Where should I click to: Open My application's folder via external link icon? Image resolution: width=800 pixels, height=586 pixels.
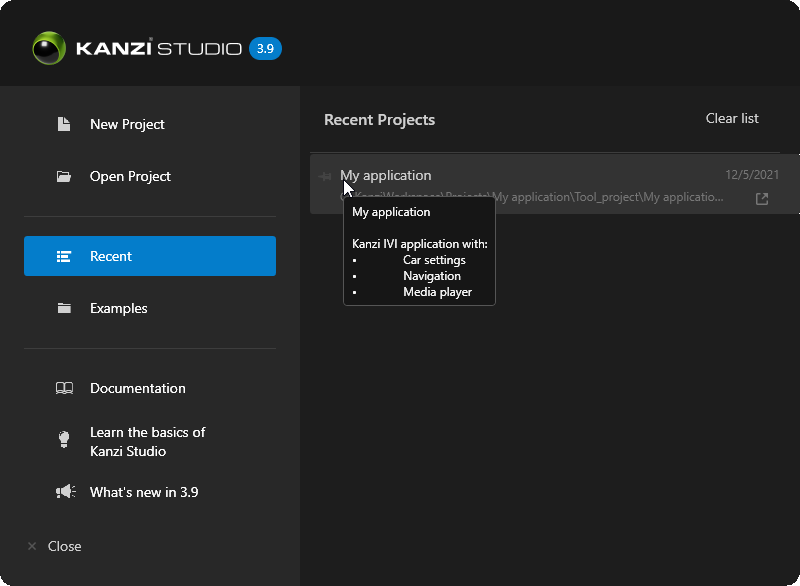(761, 198)
